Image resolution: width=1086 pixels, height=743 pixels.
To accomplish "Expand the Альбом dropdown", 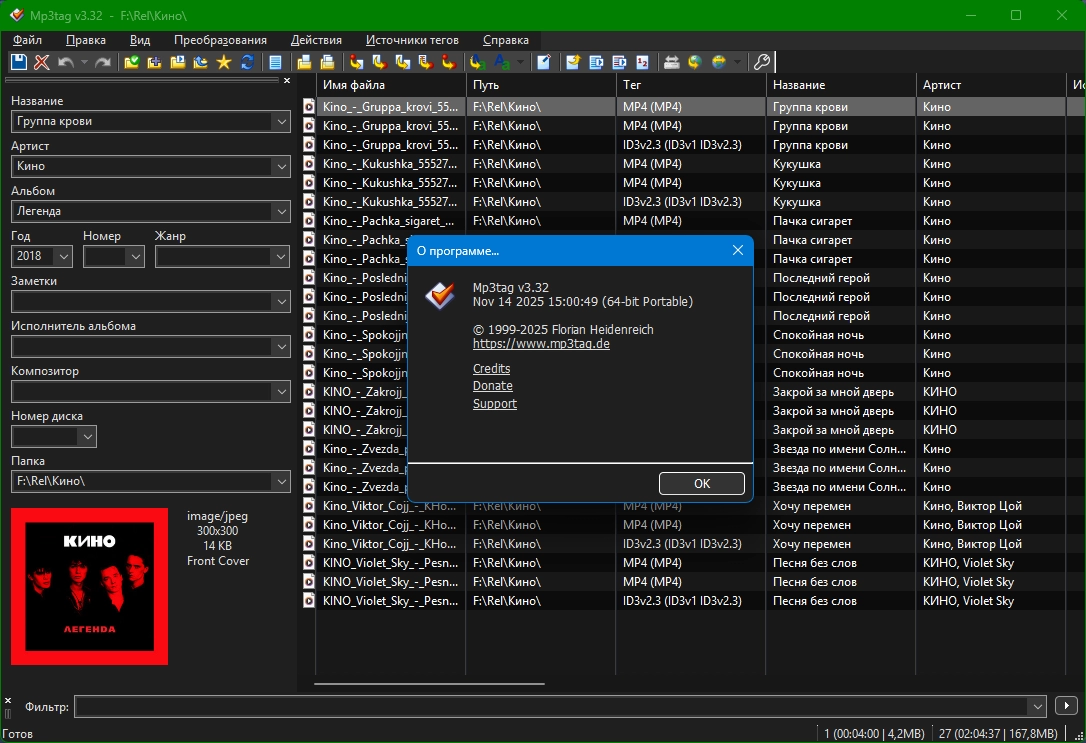I will (280, 212).
